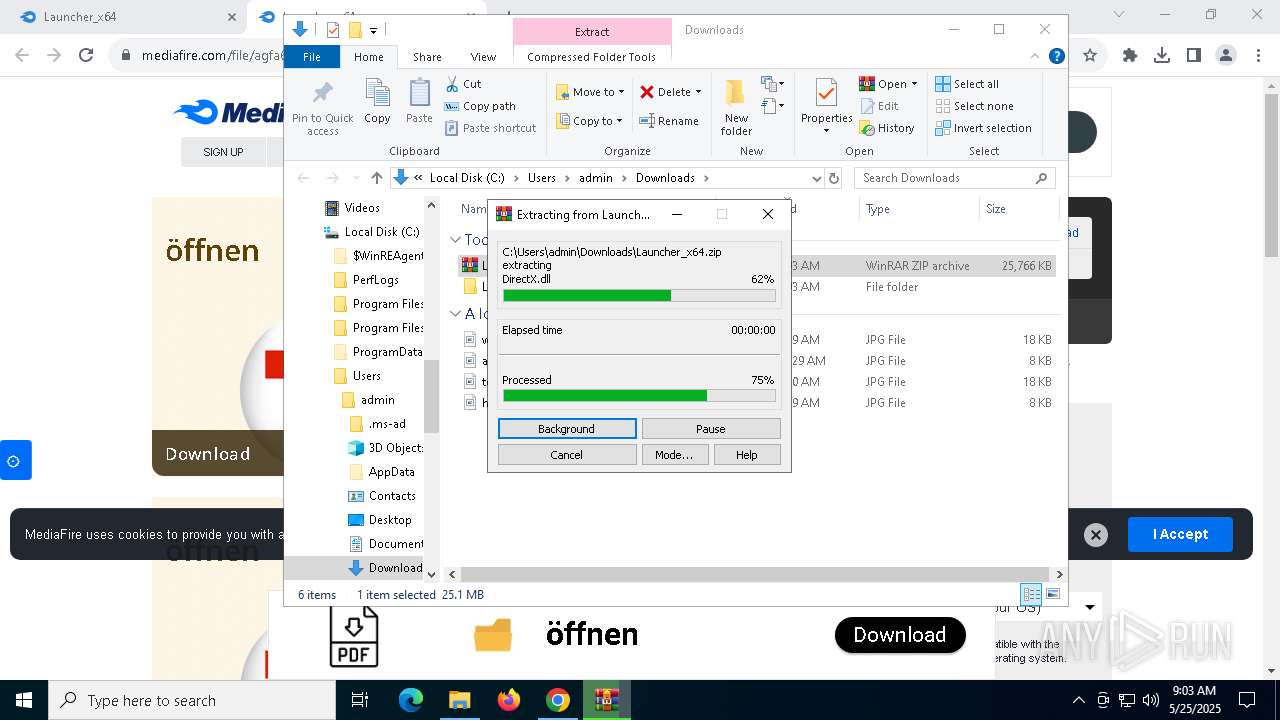1280x720 pixels.
Task: Click the Properties ribbon icon
Action: 826,106
